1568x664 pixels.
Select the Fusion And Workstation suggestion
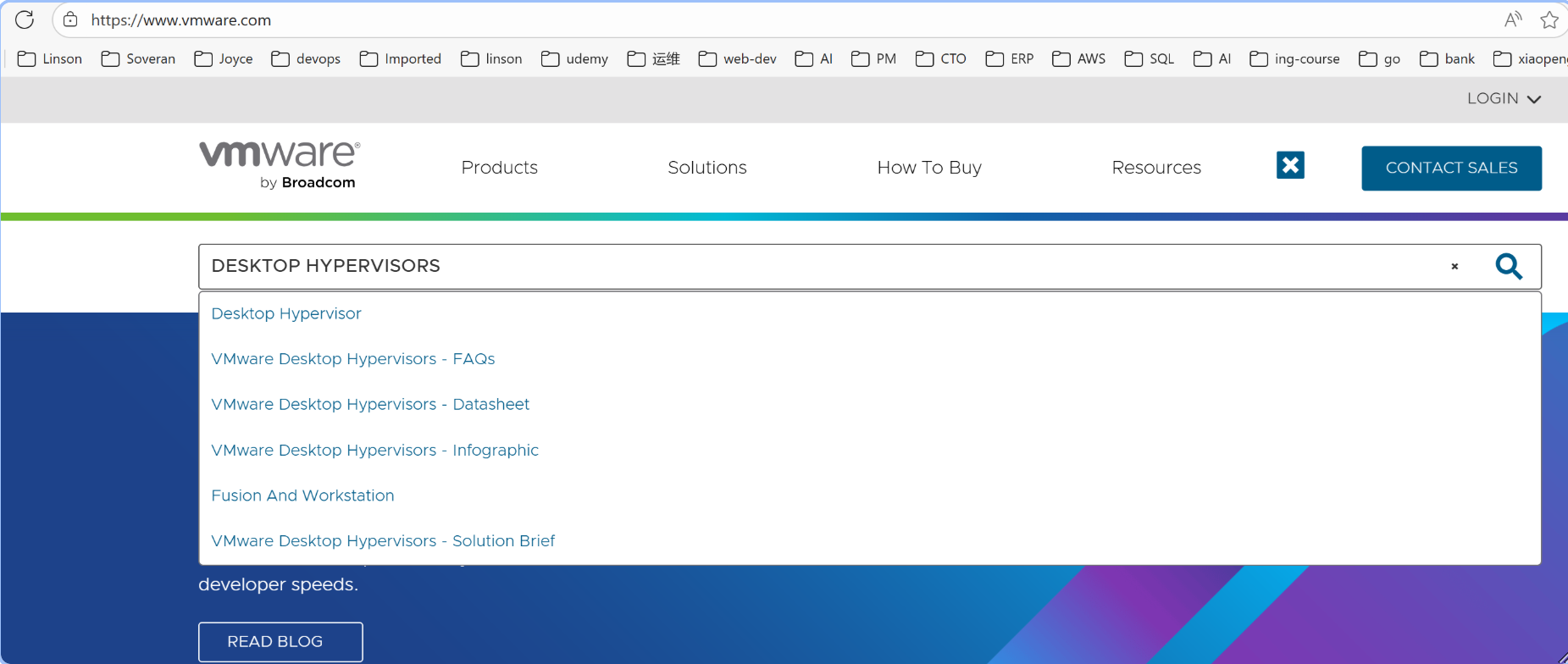(x=302, y=495)
